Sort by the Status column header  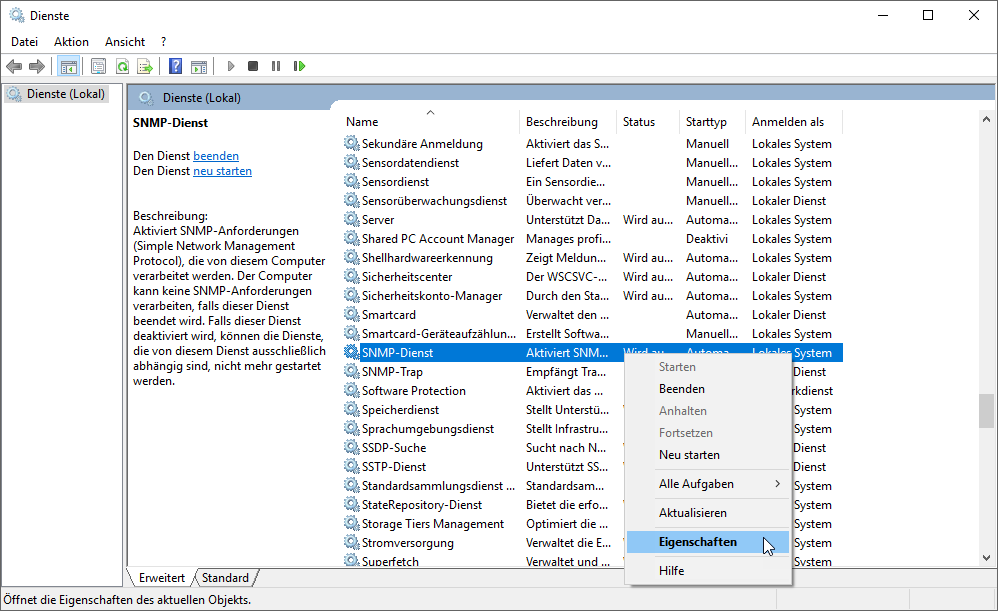[x=648, y=122]
